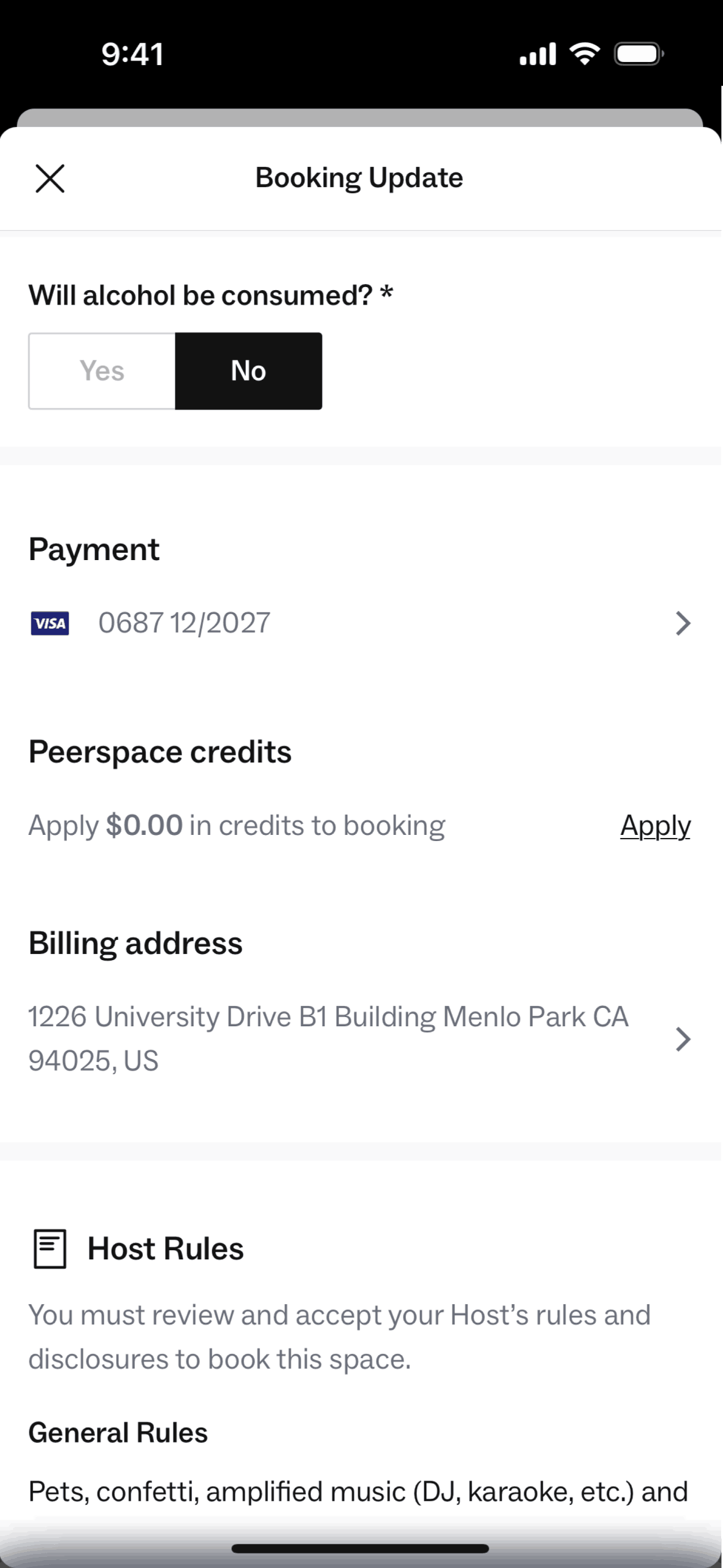Image resolution: width=723 pixels, height=1568 pixels.
Task: Select No for alcohol consumption
Action: tap(248, 371)
